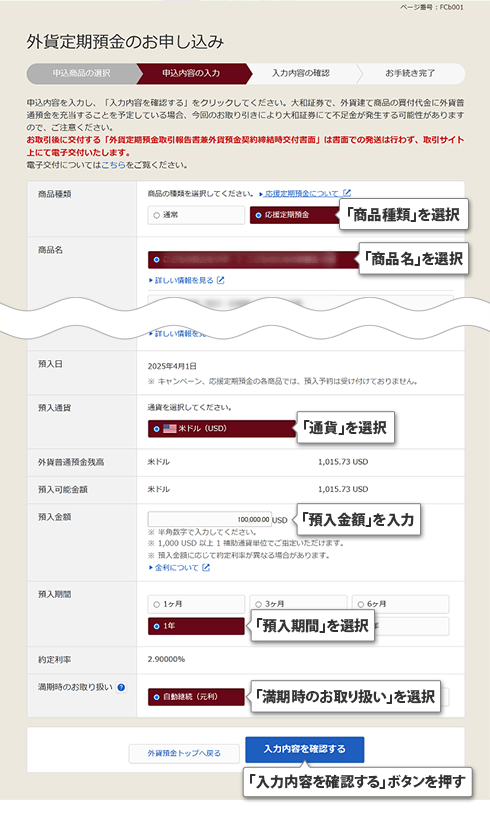
Task: Select 米ドル (USD) as deposit currency
Action: 222,429
